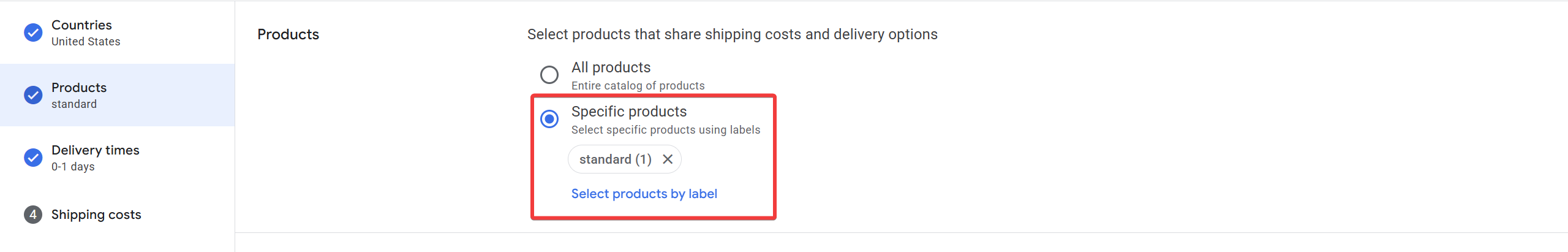1568x252 pixels.
Task: Click the 0-1 days delivery subtitle
Action: pyautogui.click(x=73, y=167)
